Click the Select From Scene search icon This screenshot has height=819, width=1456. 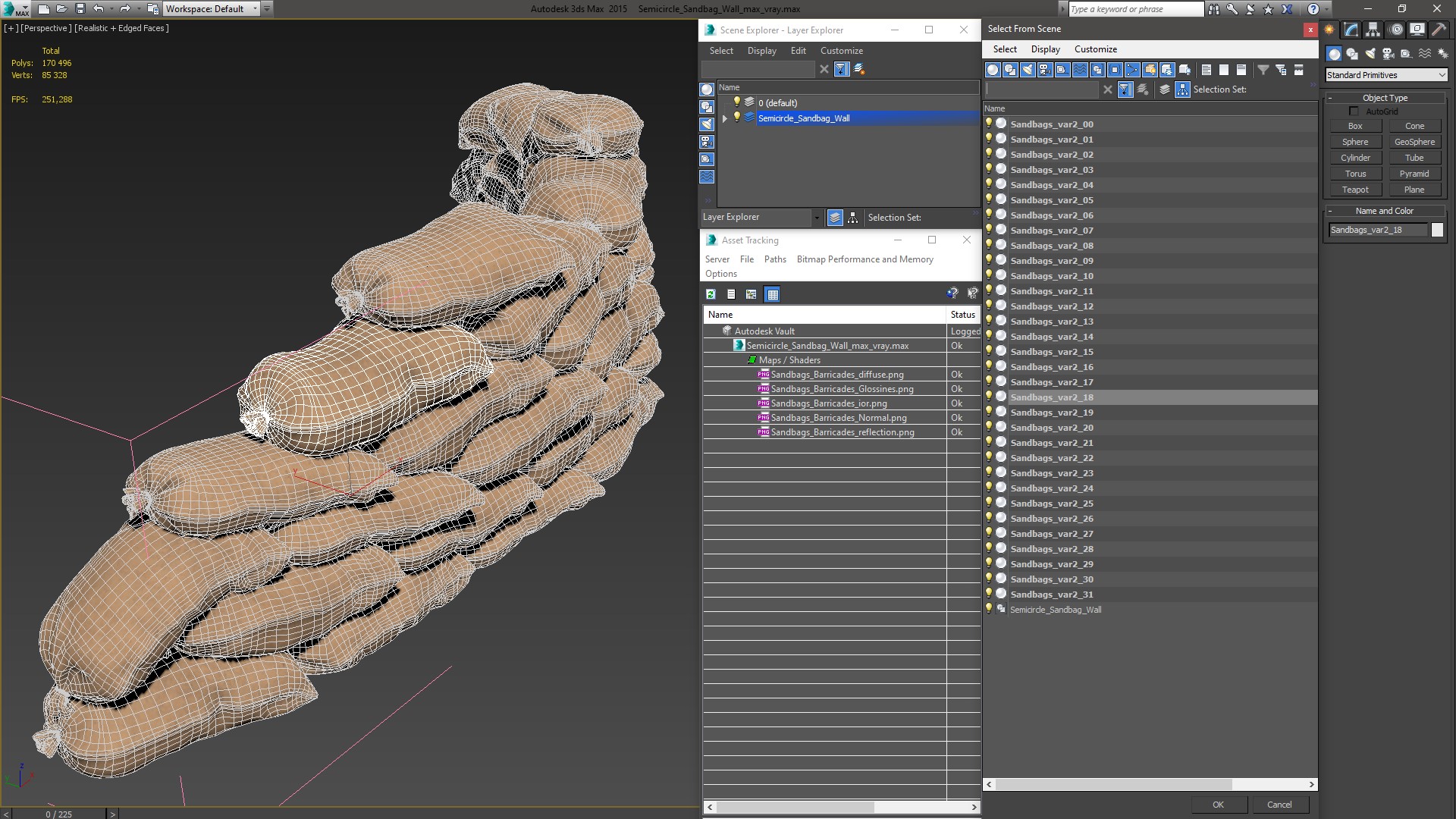[x=1124, y=89]
